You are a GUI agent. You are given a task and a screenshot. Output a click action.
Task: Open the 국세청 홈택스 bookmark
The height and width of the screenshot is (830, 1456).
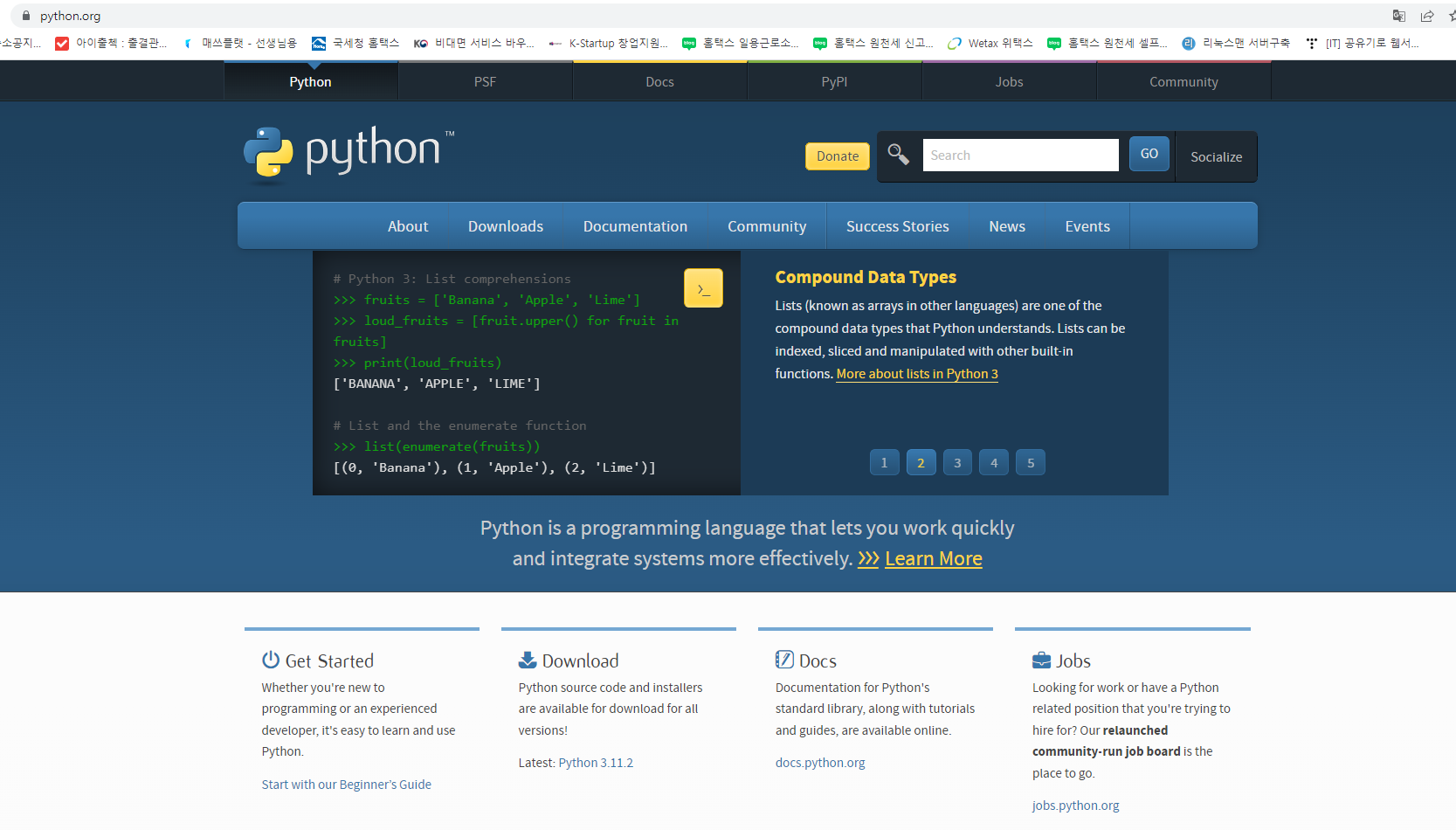355,43
